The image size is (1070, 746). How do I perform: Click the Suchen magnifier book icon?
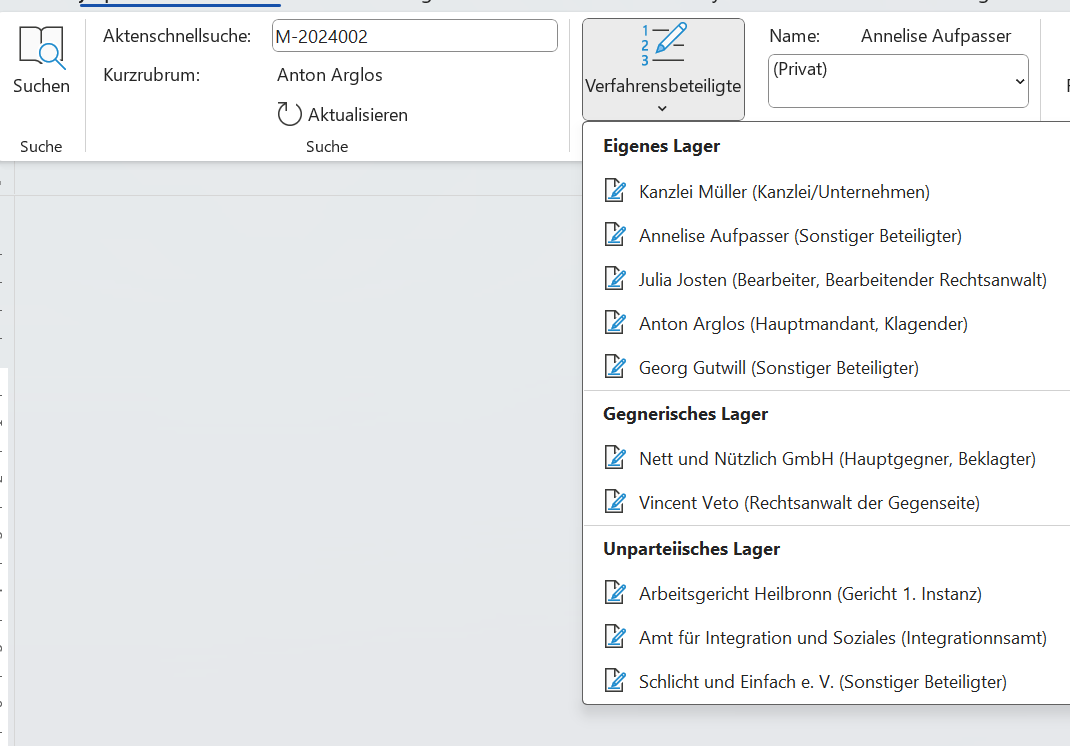coord(41,48)
